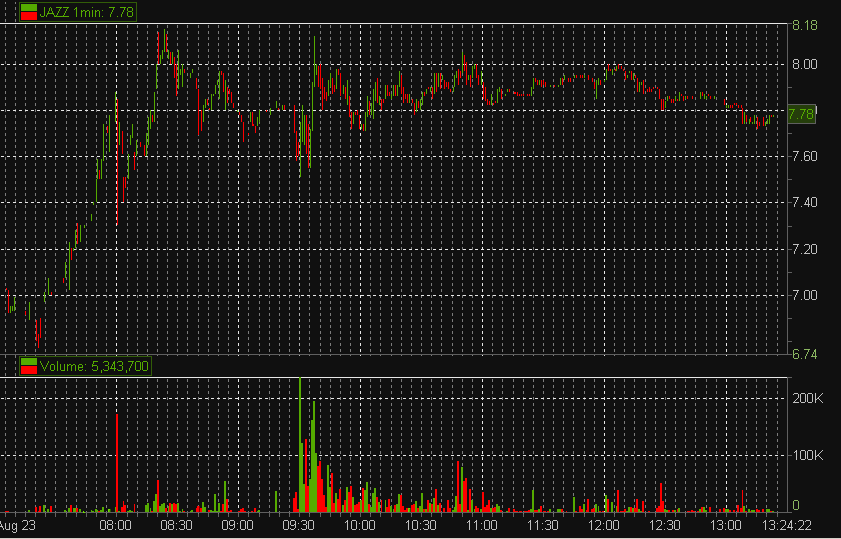This screenshot has height=539, width=841.
Task: Click the 11:00 time axis label
Action: point(482,525)
